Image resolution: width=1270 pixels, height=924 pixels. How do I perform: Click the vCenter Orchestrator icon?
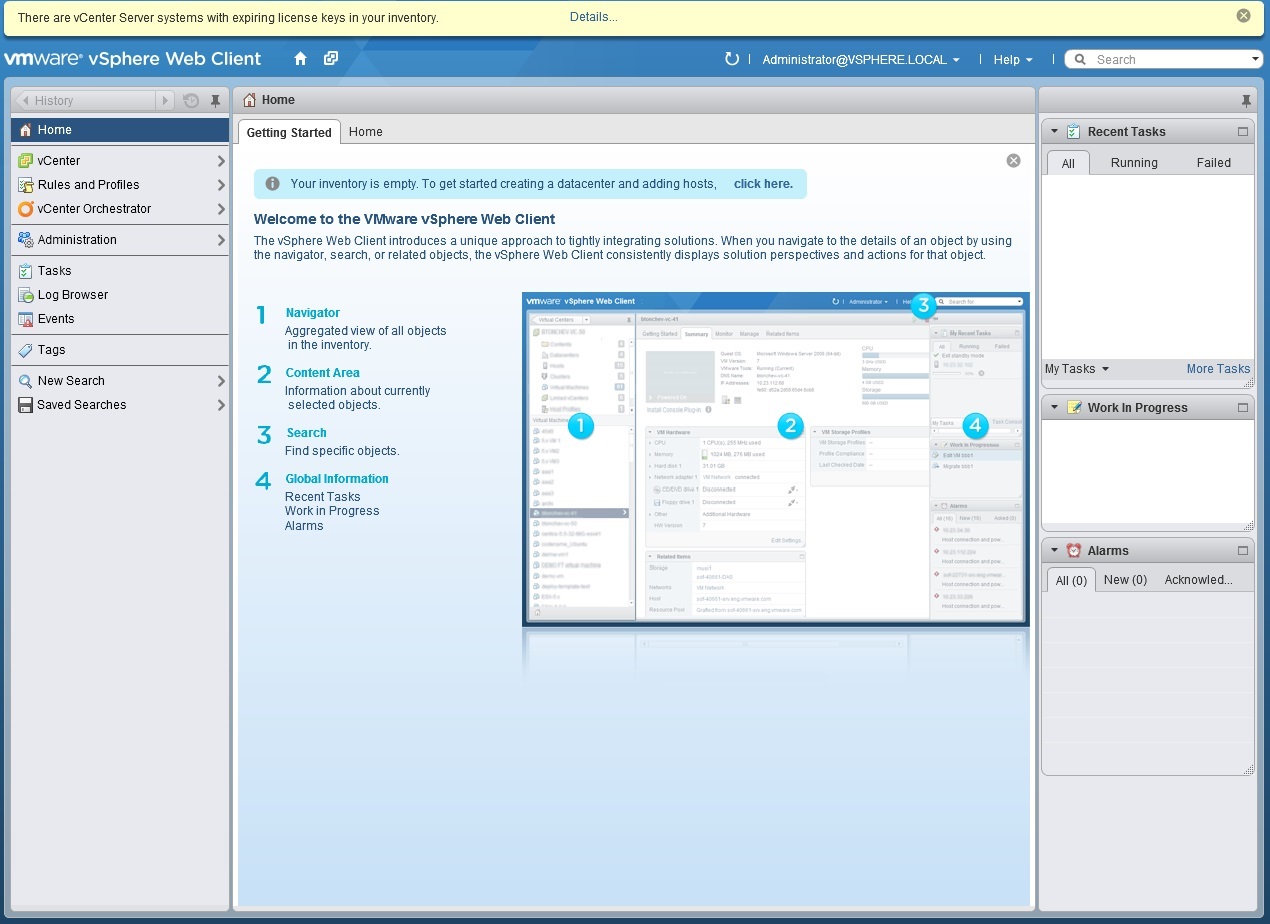pos(26,209)
